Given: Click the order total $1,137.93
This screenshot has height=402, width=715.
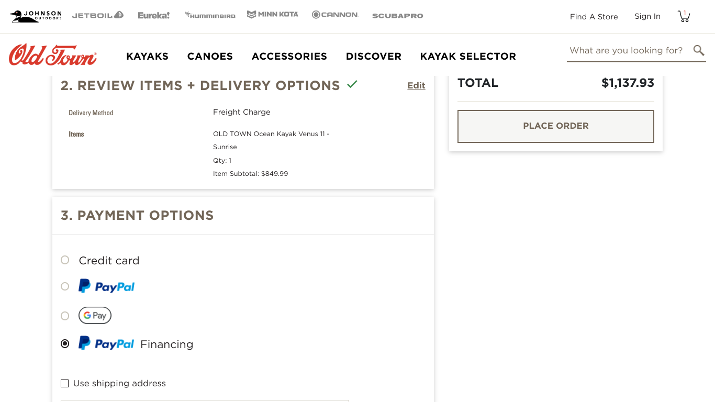Looking at the screenshot, I should click(x=627, y=83).
